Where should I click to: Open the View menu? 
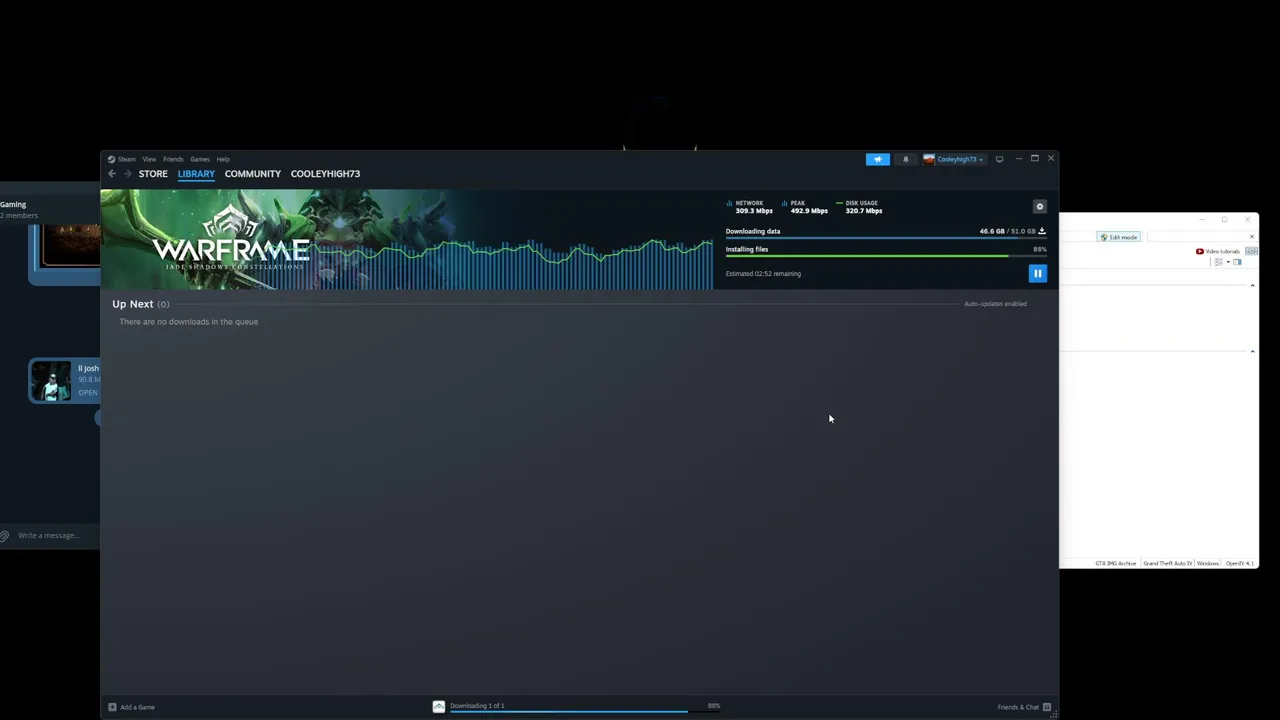tap(149, 159)
